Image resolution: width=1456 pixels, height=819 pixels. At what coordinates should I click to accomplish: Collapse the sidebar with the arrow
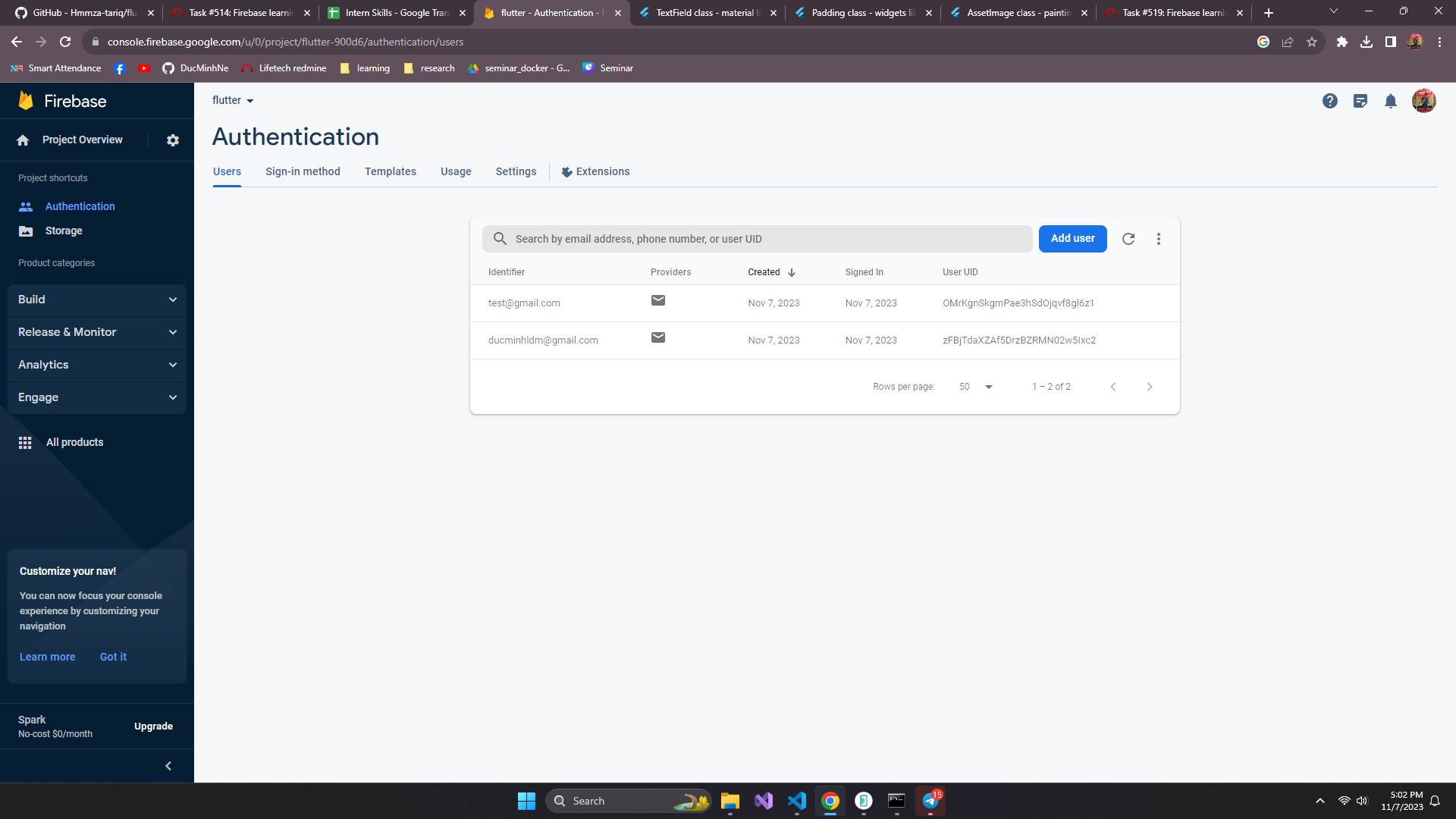(x=168, y=766)
